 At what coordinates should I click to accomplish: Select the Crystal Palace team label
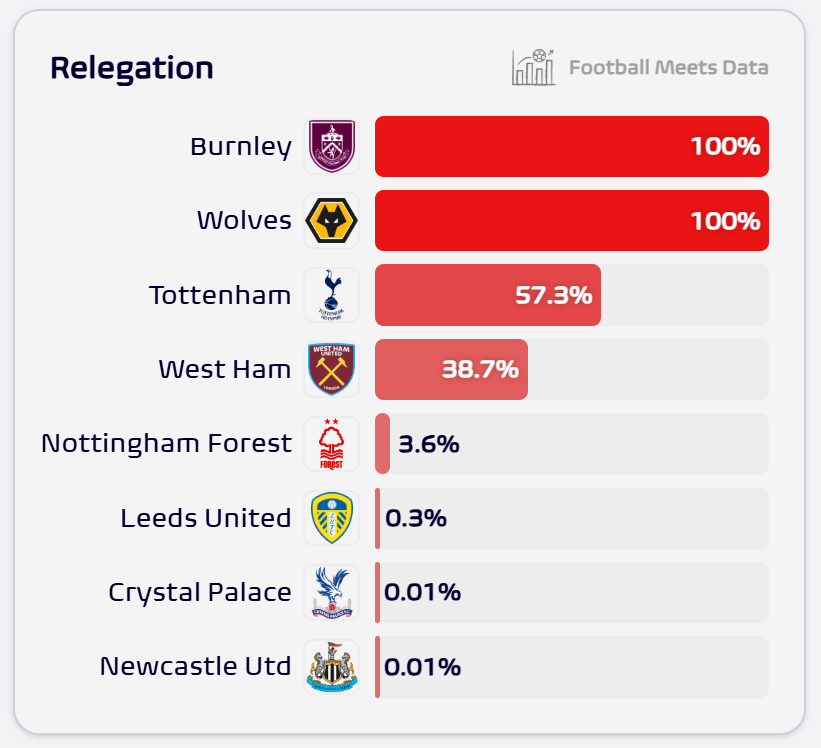point(200,592)
